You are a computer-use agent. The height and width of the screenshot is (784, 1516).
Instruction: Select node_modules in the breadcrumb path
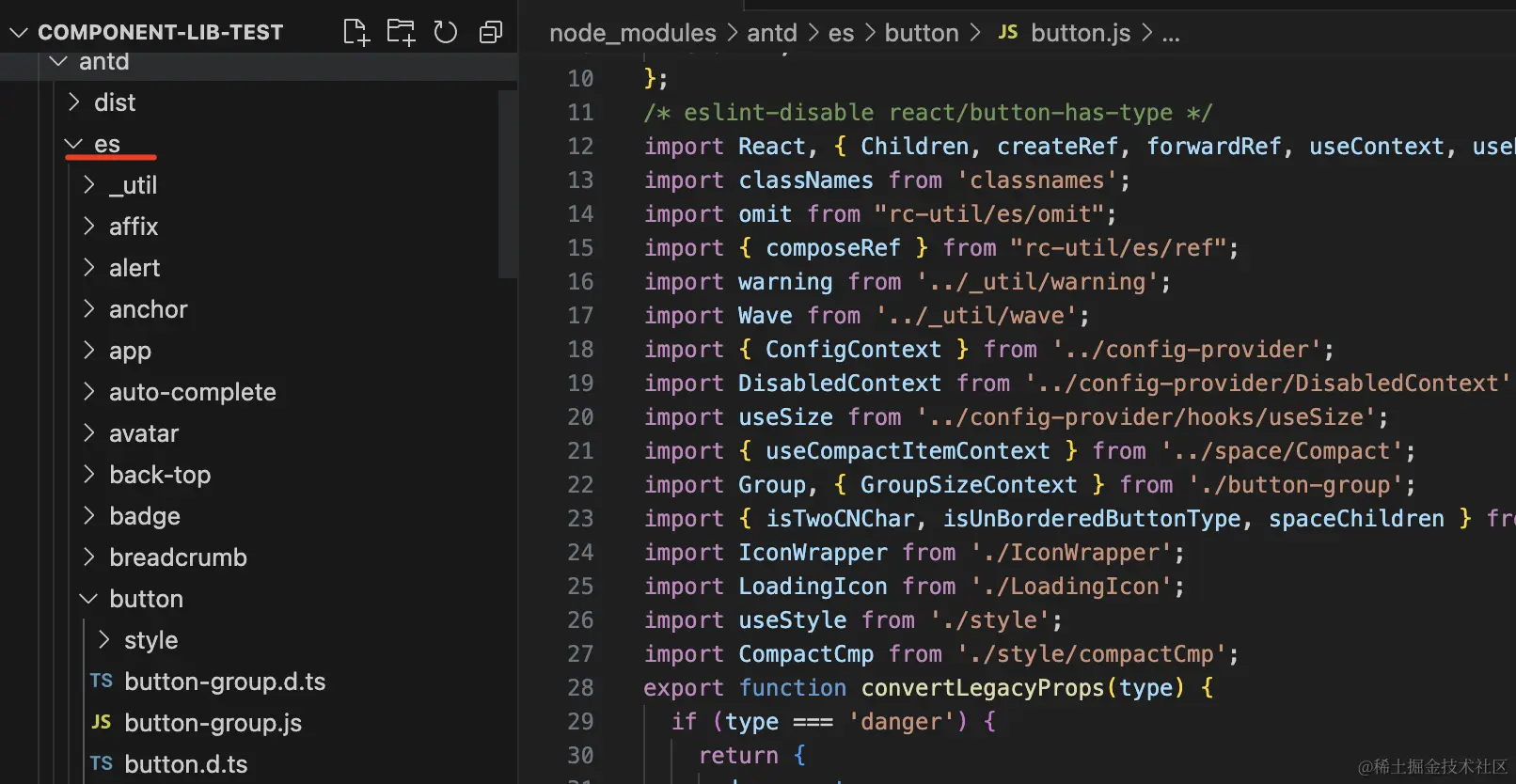coord(633,33)
